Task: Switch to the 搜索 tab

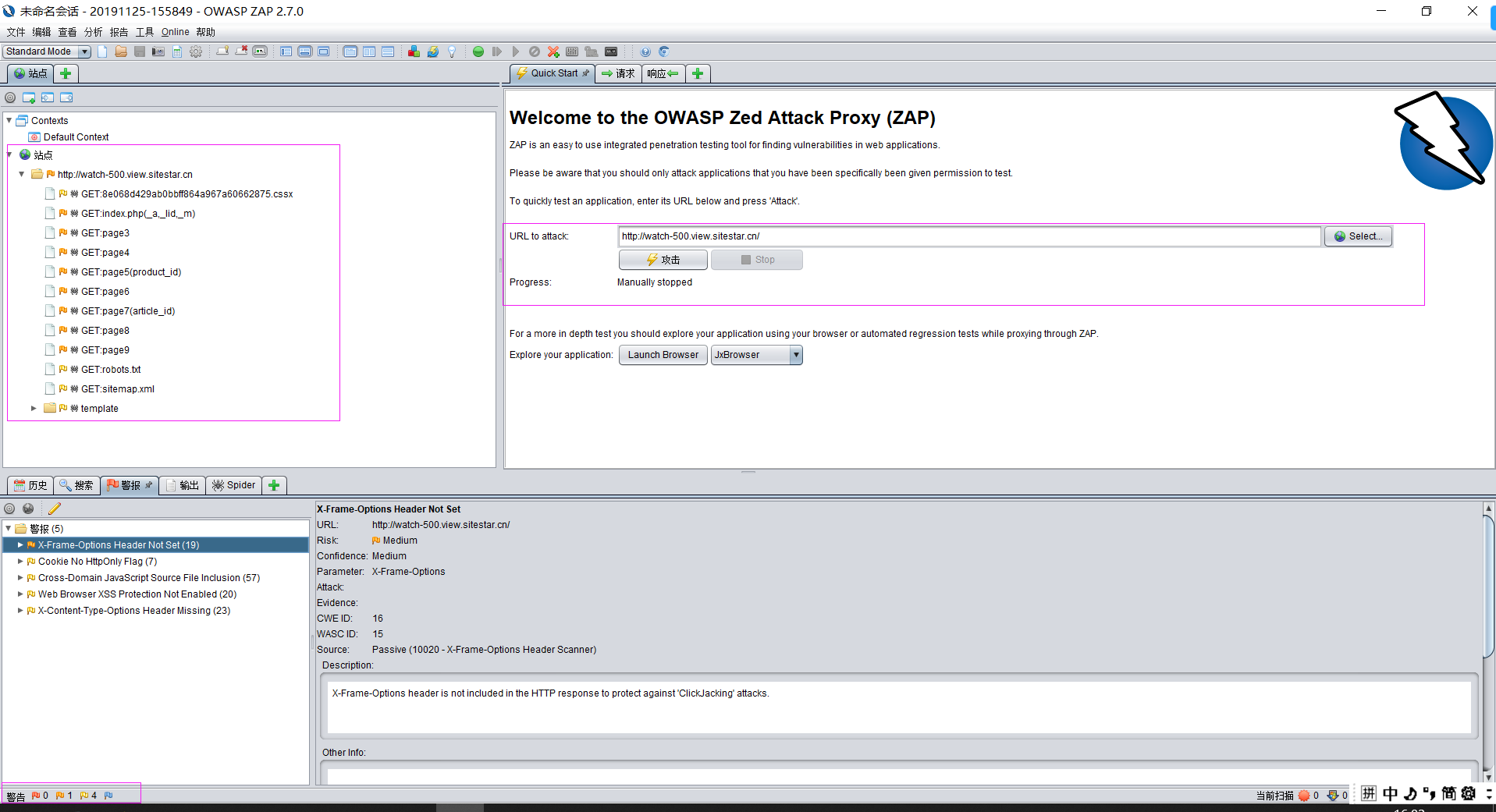Action: tap(76, 485)
